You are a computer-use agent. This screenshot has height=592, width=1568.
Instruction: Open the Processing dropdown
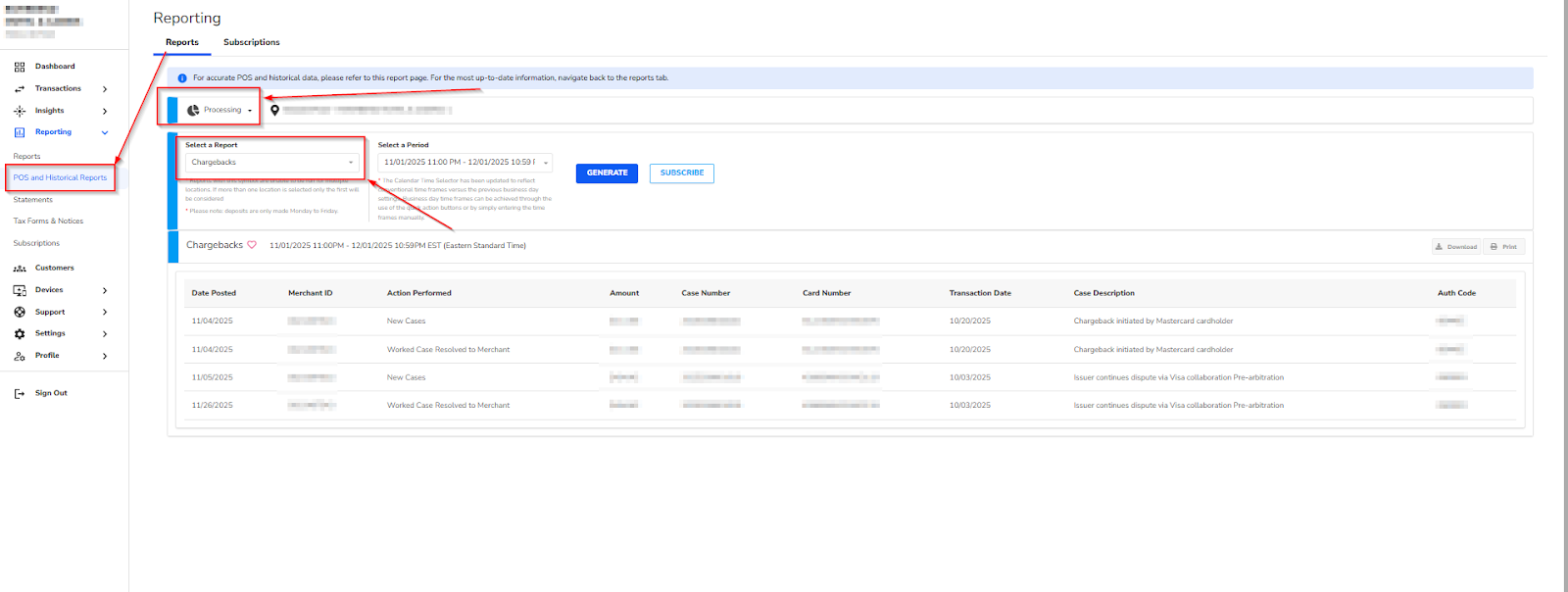(221, 110)
